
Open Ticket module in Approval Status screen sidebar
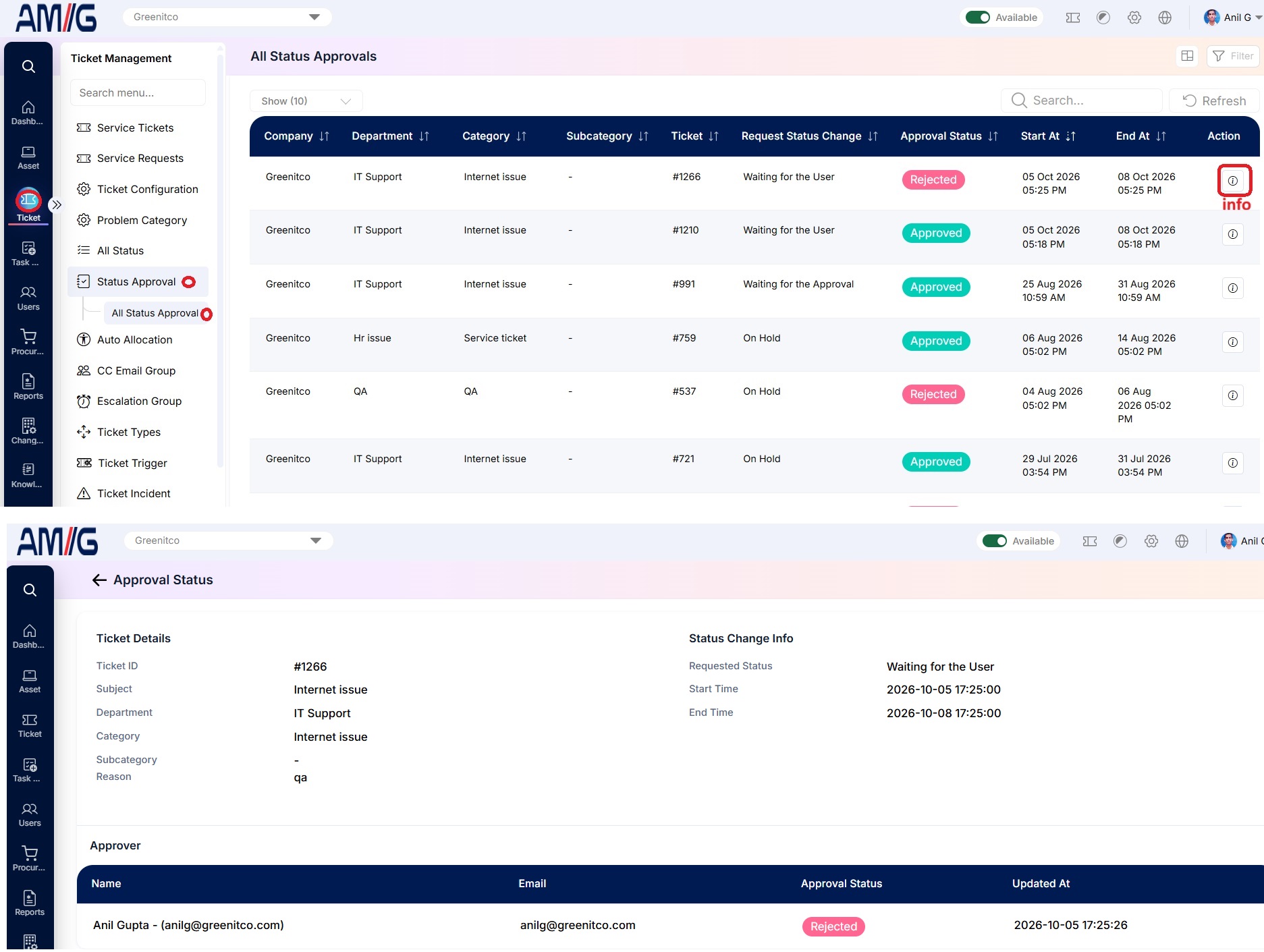pyautogui.click(x=30, y=725)
